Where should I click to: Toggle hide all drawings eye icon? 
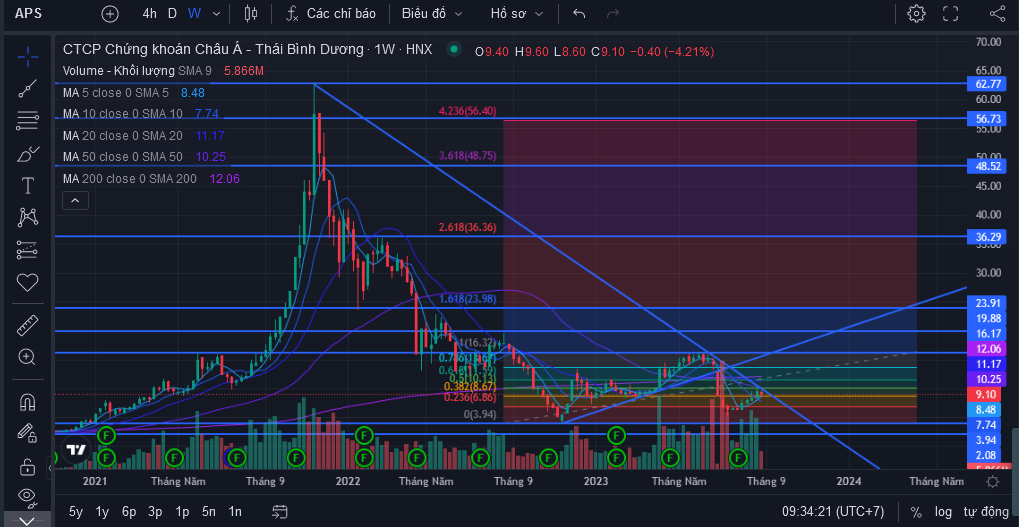coord(27,496)
